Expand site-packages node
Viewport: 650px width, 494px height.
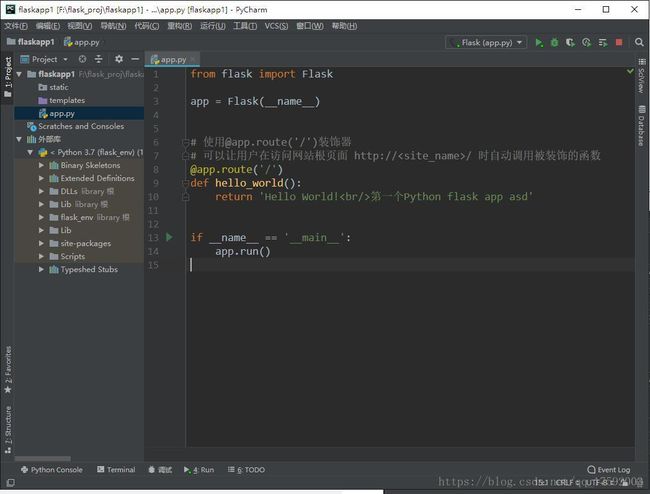point(41,243)
